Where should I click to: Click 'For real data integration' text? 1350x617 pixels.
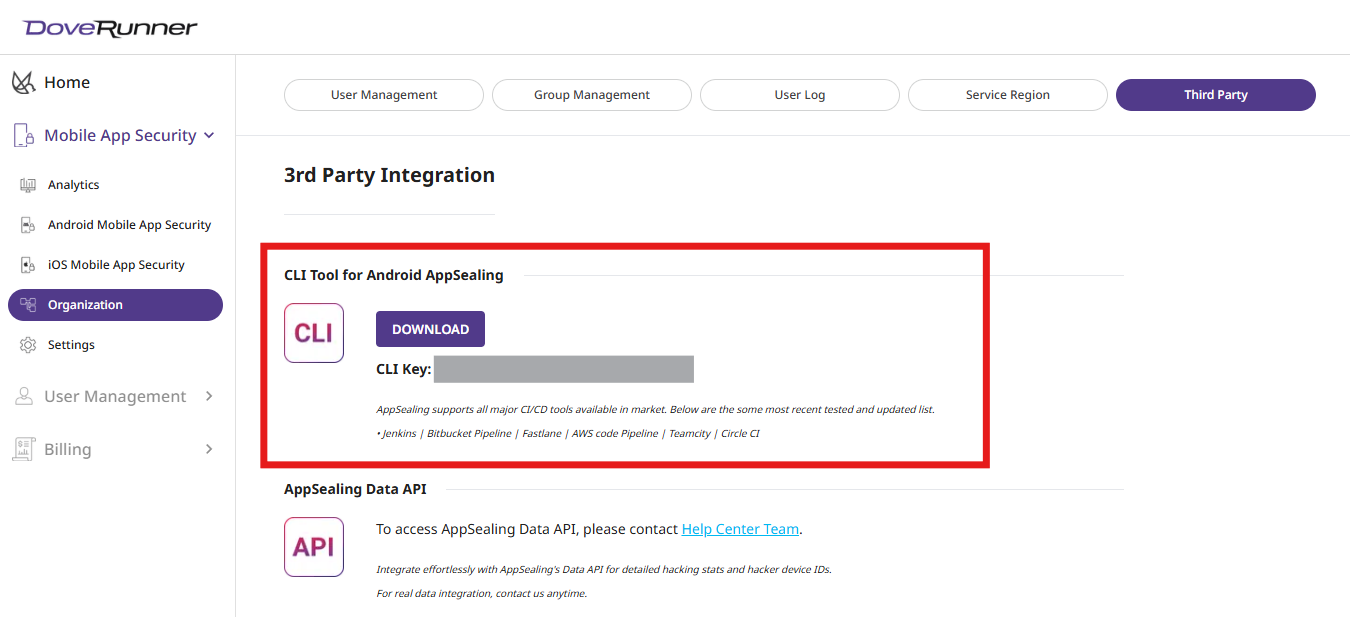[x=481, y=594]
